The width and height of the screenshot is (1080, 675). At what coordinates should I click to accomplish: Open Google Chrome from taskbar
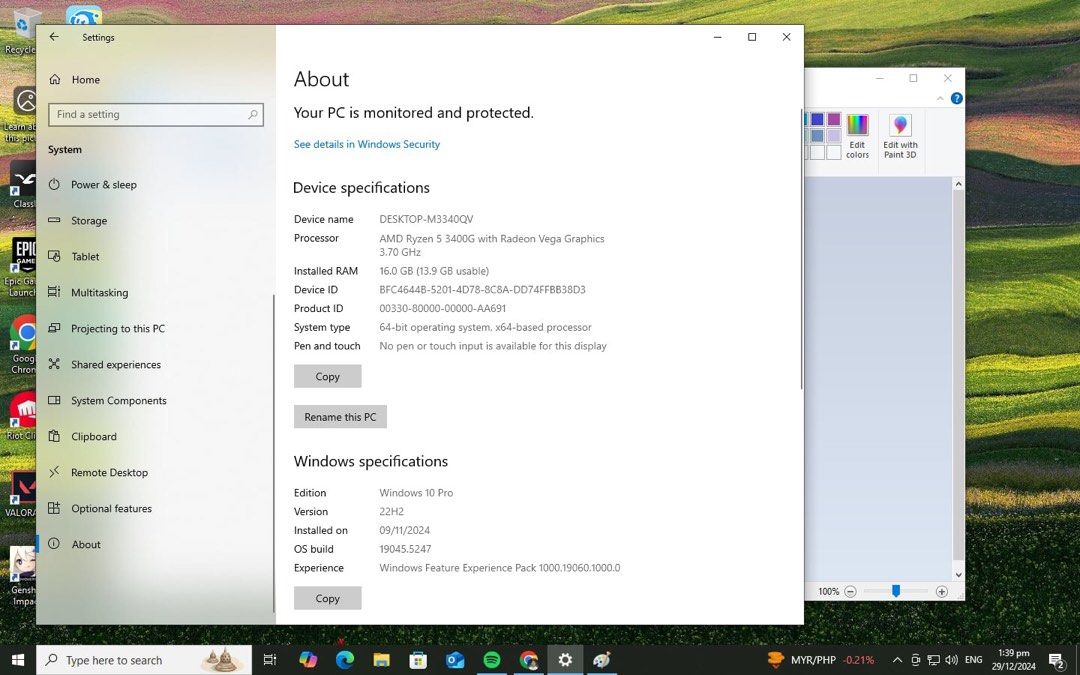click(x=528, y=660)
